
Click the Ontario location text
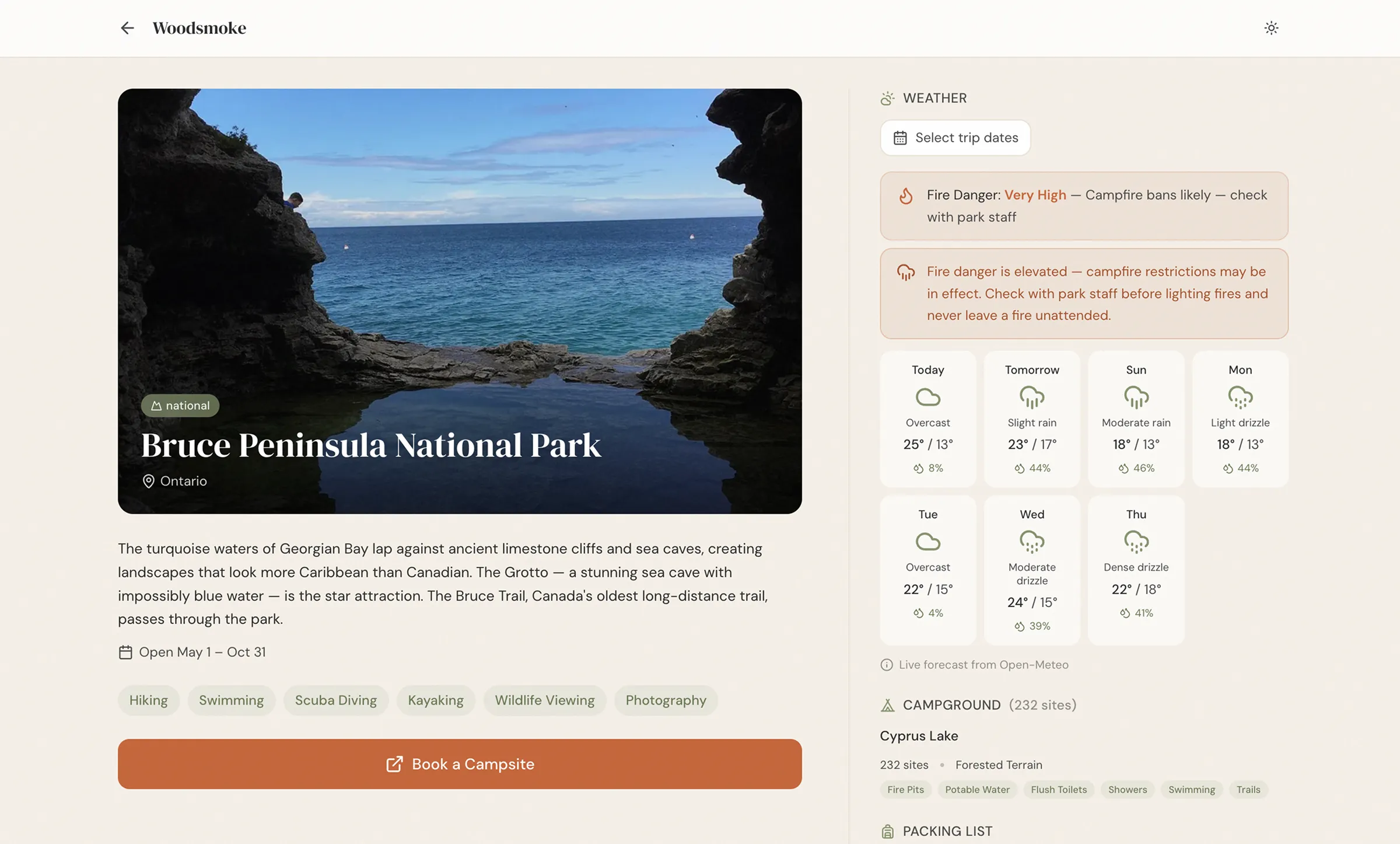click(x=183, y=481)
